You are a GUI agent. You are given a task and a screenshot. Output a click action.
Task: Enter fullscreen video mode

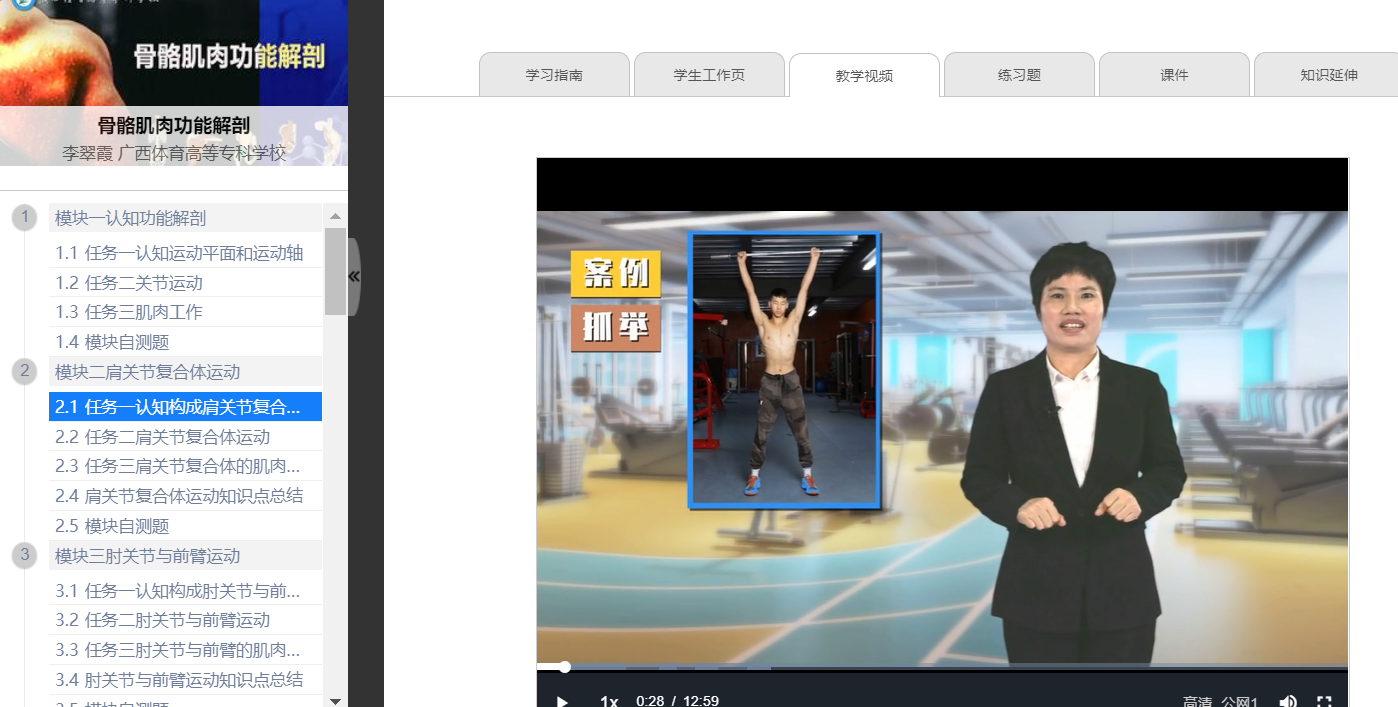coord(1324,700)
